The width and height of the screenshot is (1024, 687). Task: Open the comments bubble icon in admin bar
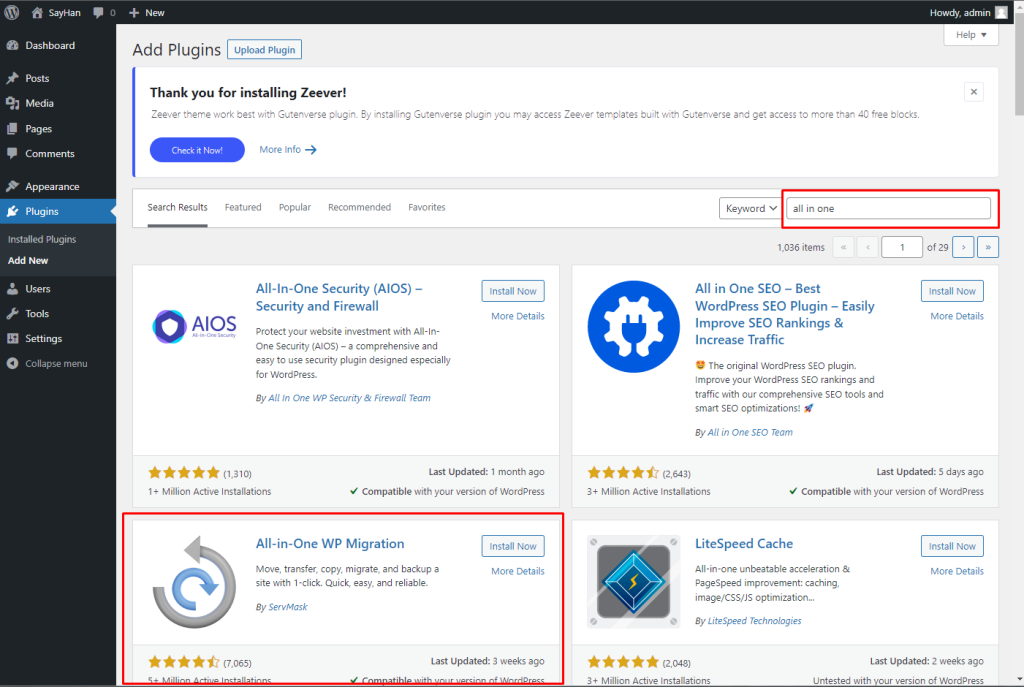tap(98, 12)
